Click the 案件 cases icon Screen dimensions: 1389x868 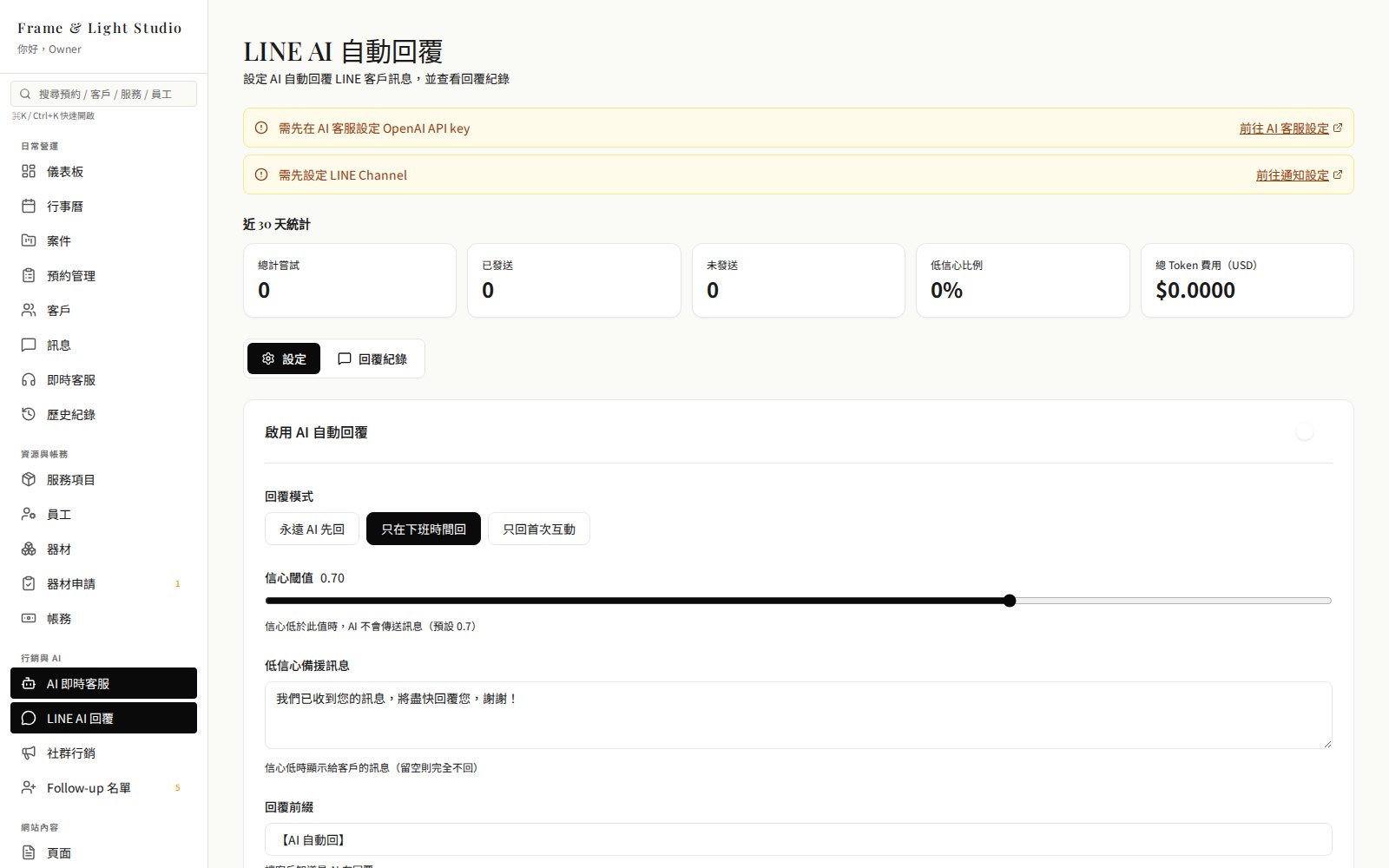29,240
